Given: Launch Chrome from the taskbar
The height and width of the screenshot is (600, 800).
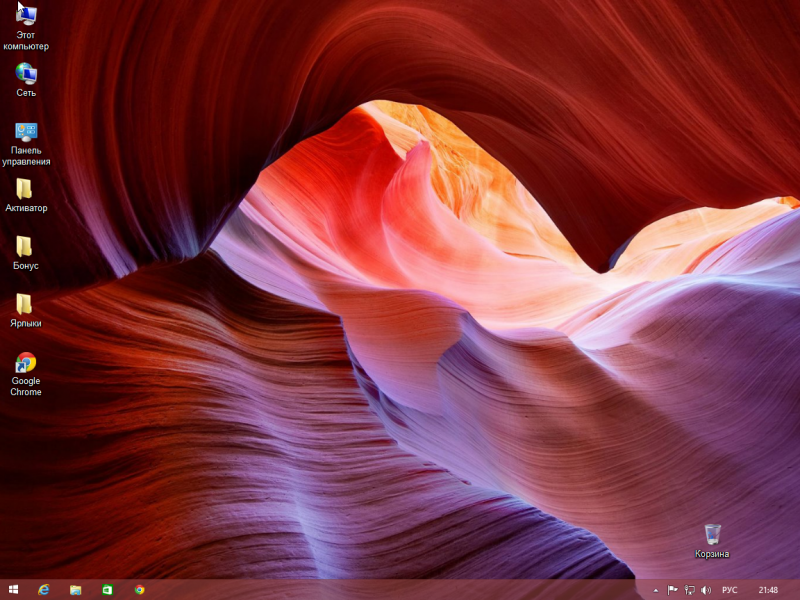Looking at the screenshot, I should pyautogui.click(x=139, y=590).
